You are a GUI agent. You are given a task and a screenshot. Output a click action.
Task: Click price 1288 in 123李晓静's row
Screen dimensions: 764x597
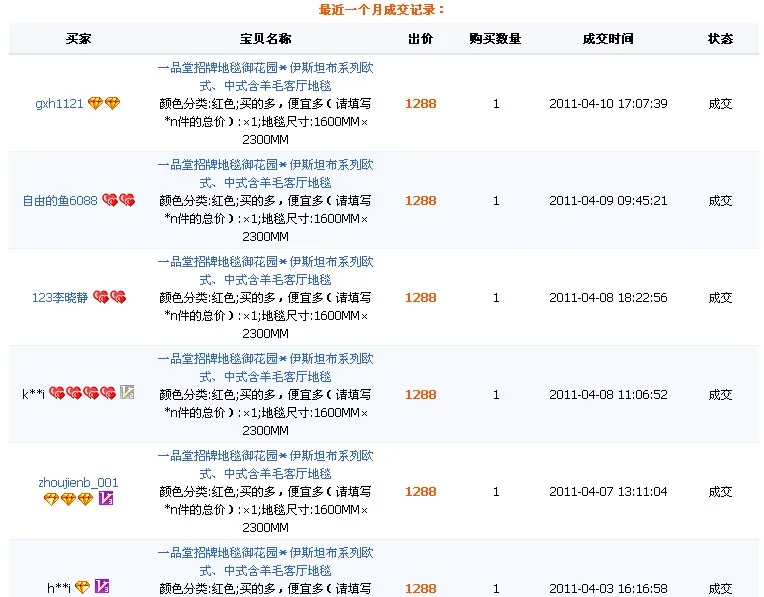420,297
